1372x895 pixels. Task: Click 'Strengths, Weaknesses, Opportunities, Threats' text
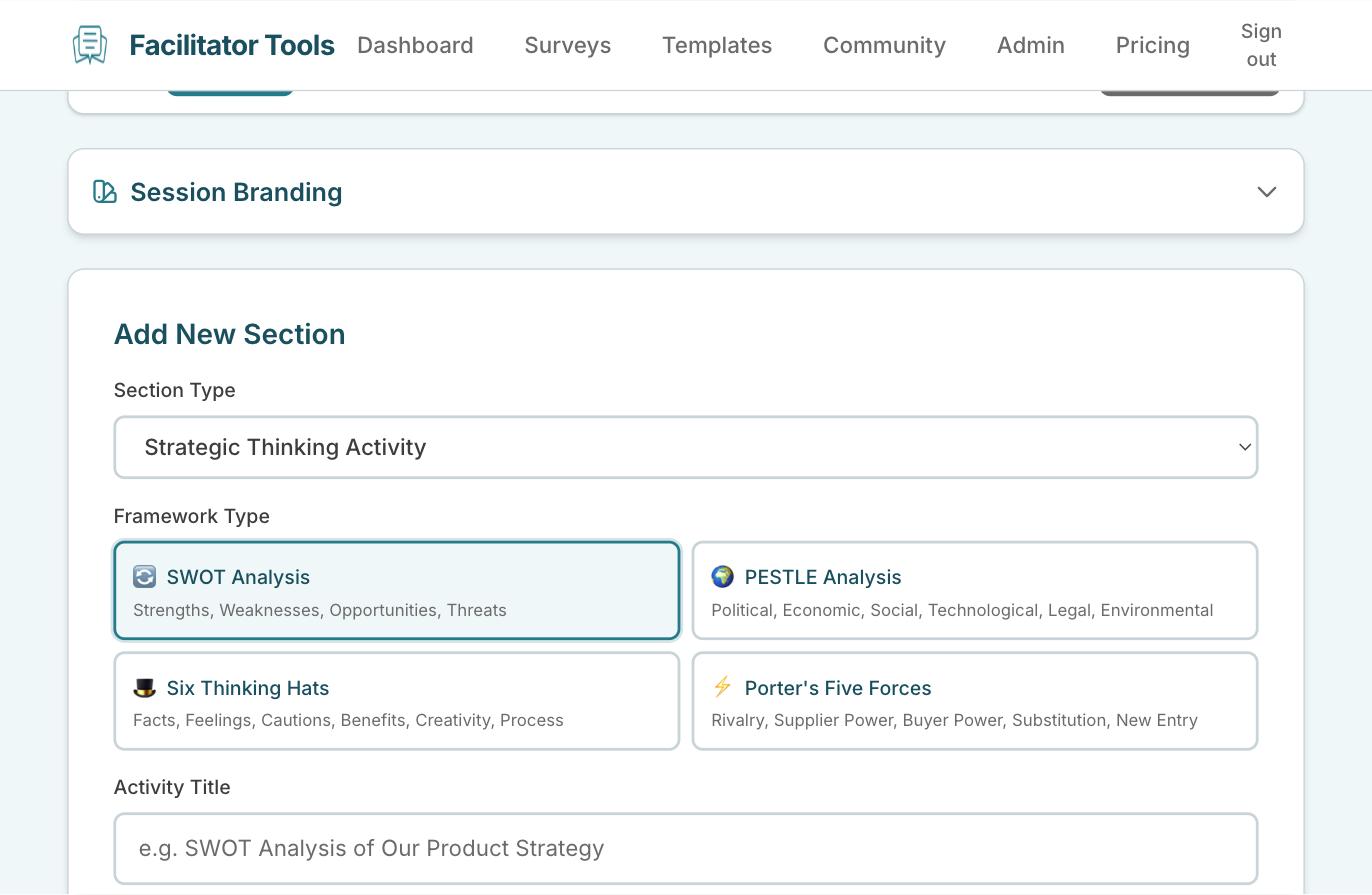(320, 610)
